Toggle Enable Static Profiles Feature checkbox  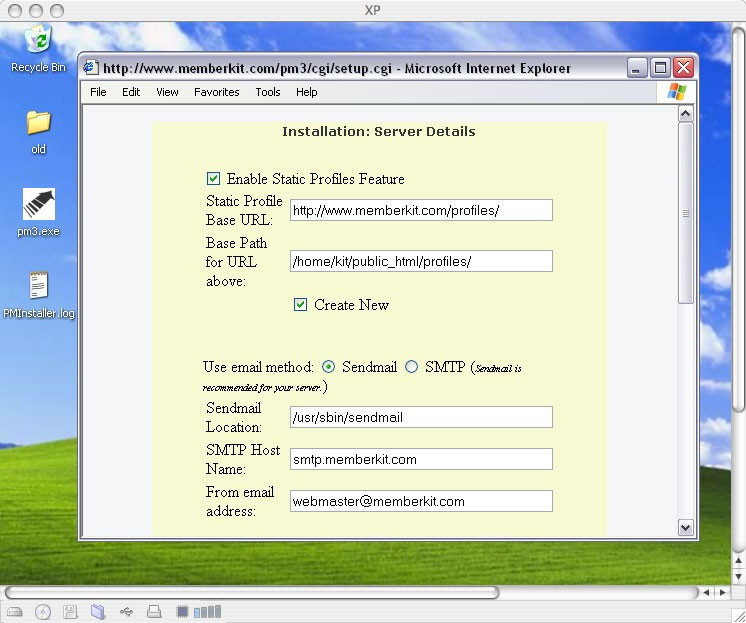[213, 178]
